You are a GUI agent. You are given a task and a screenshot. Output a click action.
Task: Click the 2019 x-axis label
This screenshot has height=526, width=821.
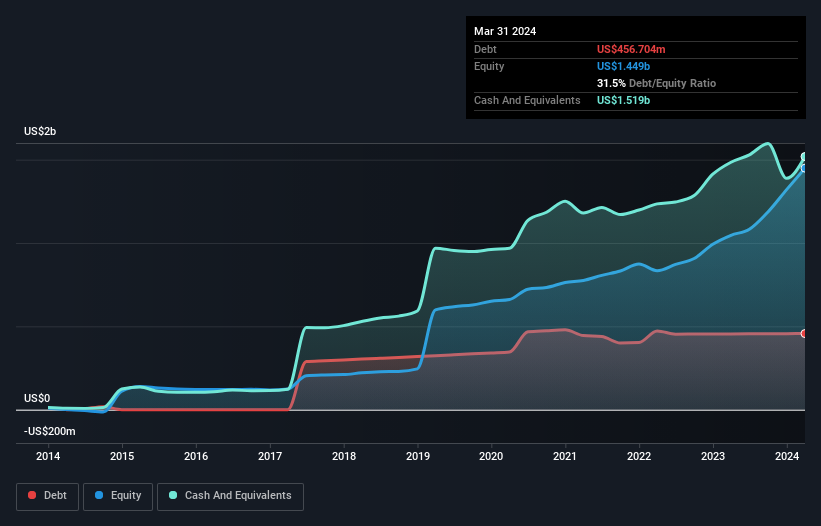click(x=418, y=456)
